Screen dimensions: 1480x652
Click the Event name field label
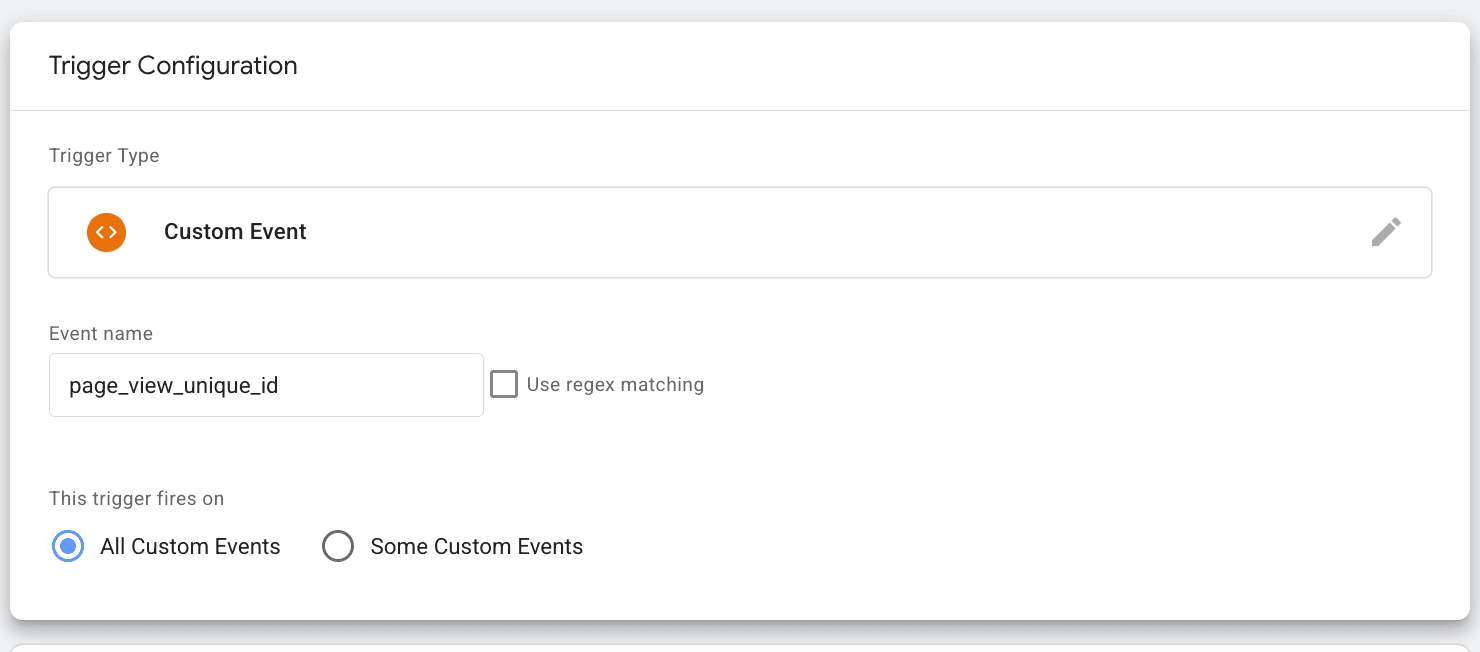pyautogui.click(x=100, y=334)
